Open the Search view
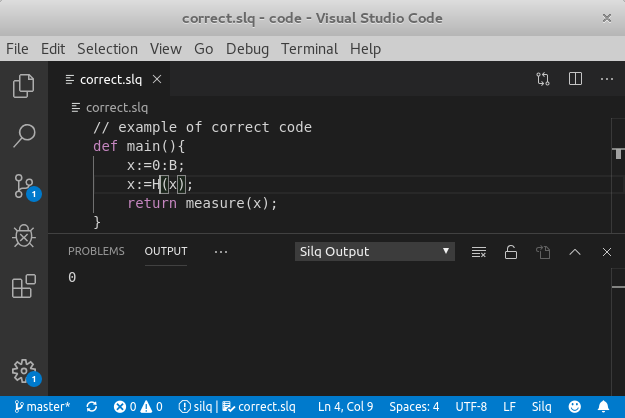This screenshot has height=418, width=625. 24,135
